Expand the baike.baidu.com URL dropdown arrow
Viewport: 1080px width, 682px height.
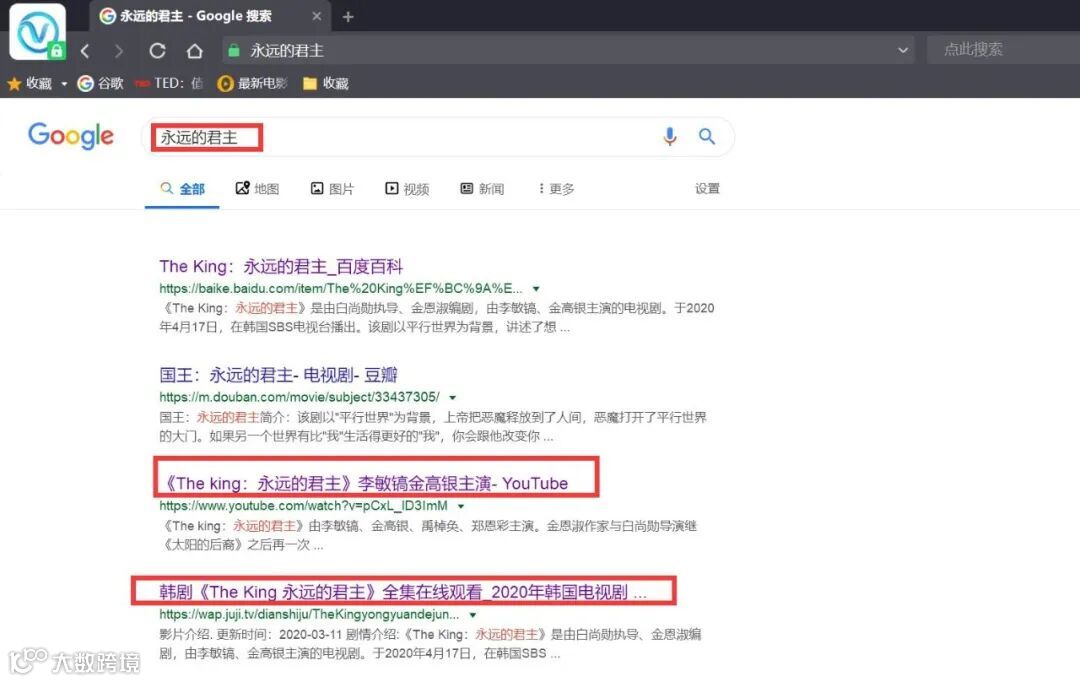536,289
